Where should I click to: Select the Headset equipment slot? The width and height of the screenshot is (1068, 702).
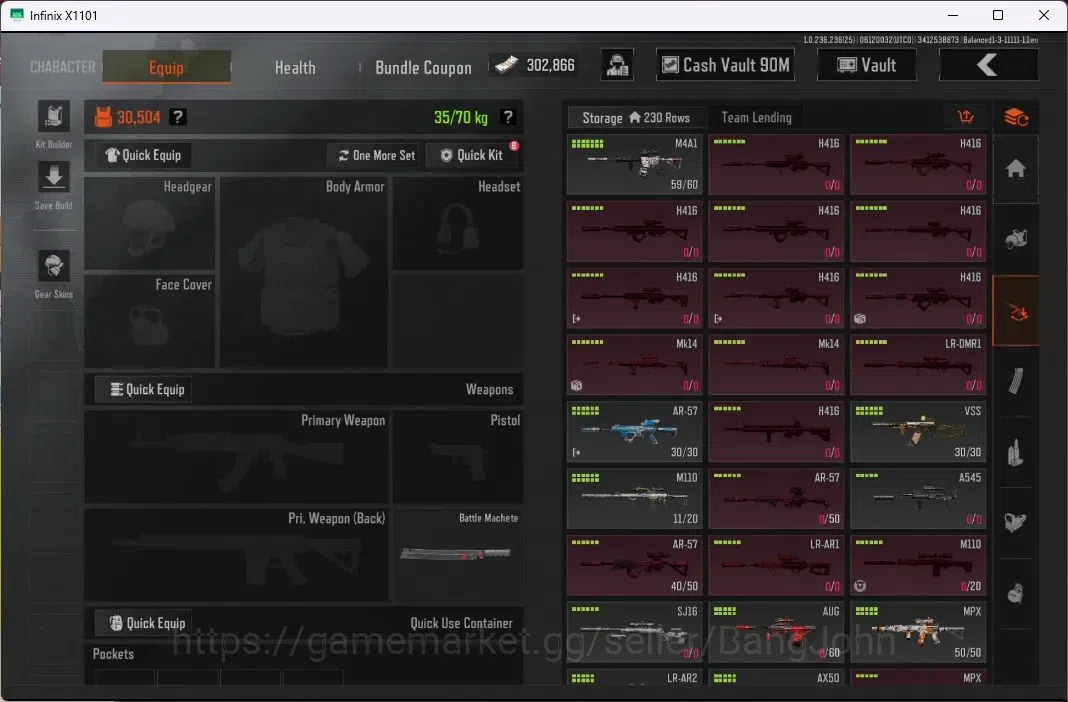[x=458, y=223]
